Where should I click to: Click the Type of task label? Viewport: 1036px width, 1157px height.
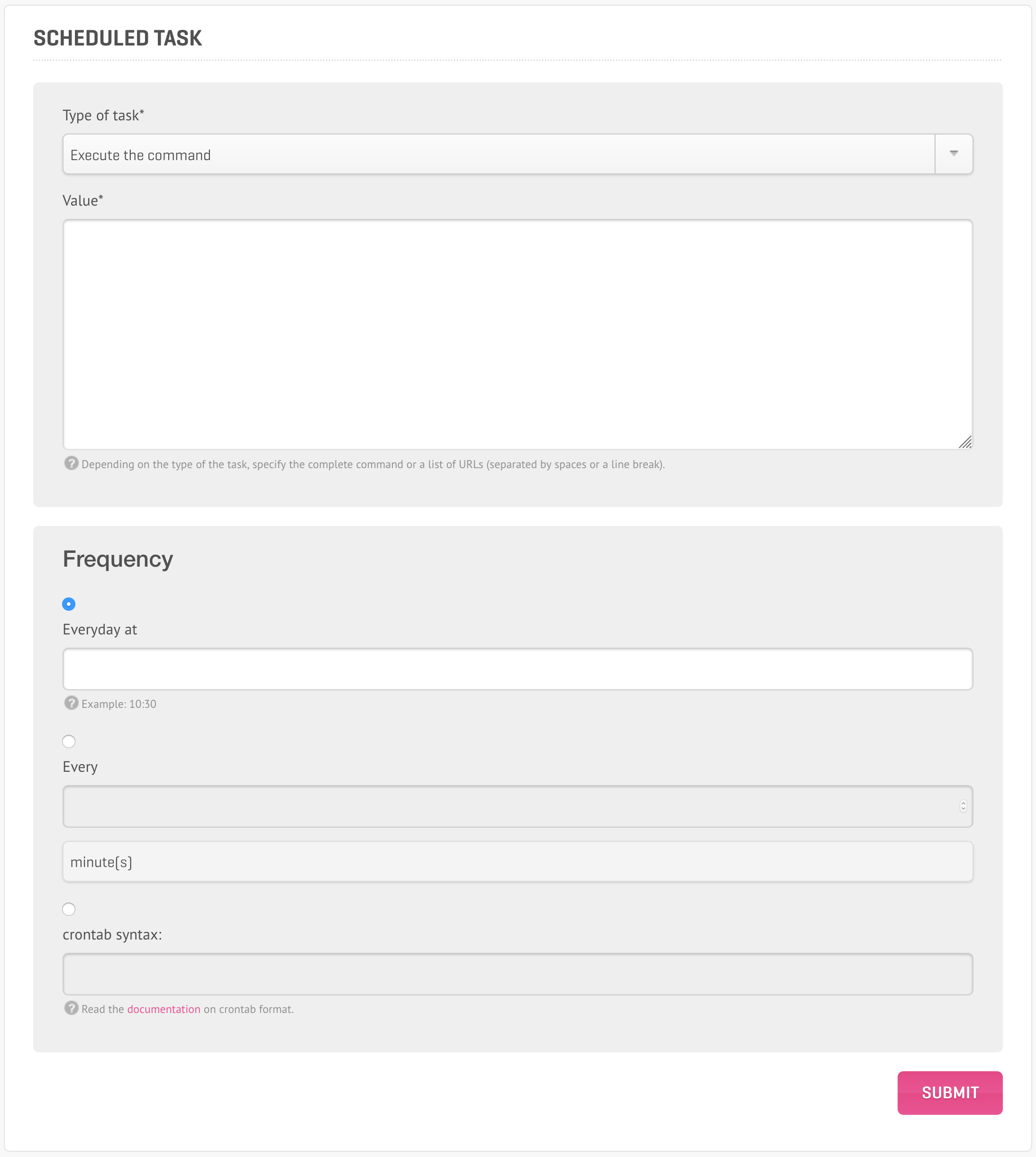(x=103, y=116)
